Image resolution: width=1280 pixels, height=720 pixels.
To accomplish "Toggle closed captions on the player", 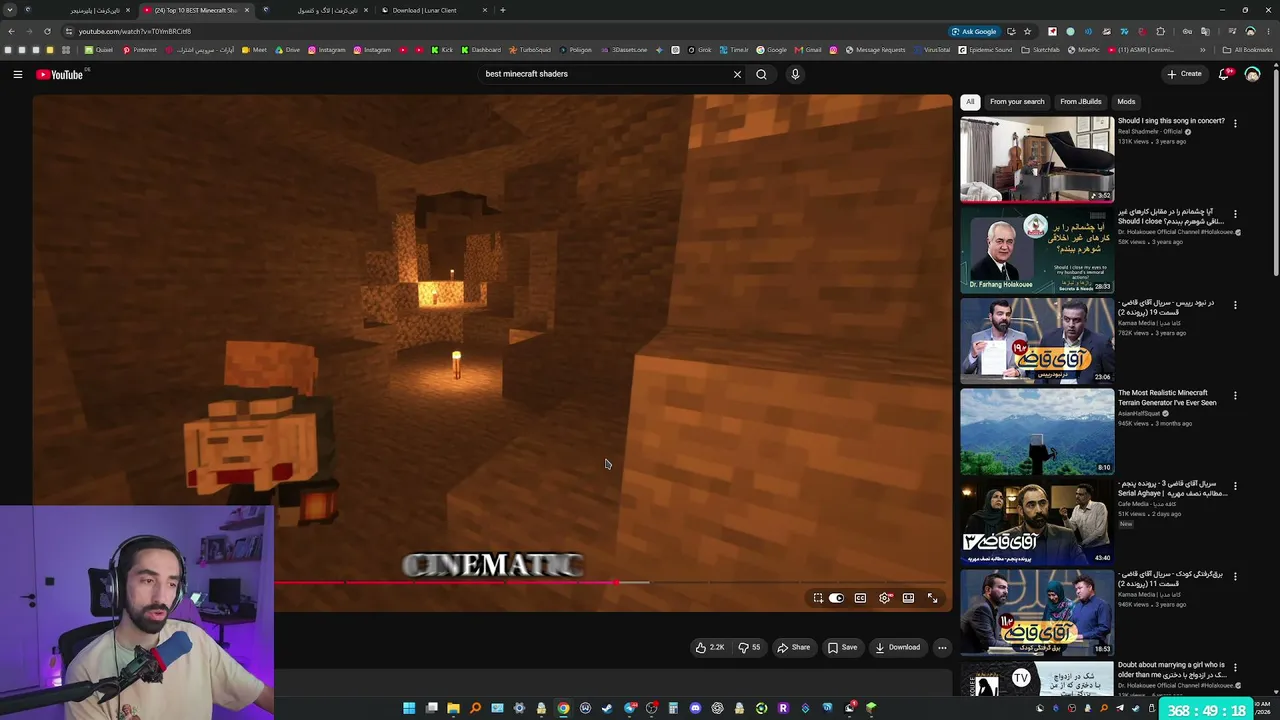I will pos(860,598).
